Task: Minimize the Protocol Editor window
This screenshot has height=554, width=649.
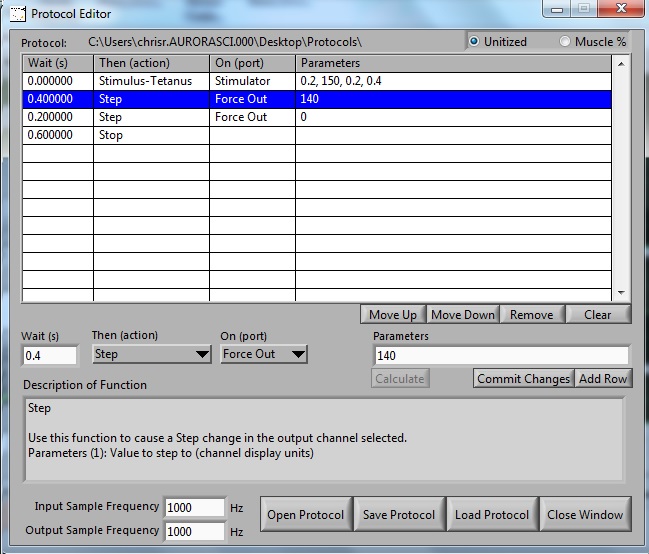Action: pyautogui.click(x=557, y=9)
